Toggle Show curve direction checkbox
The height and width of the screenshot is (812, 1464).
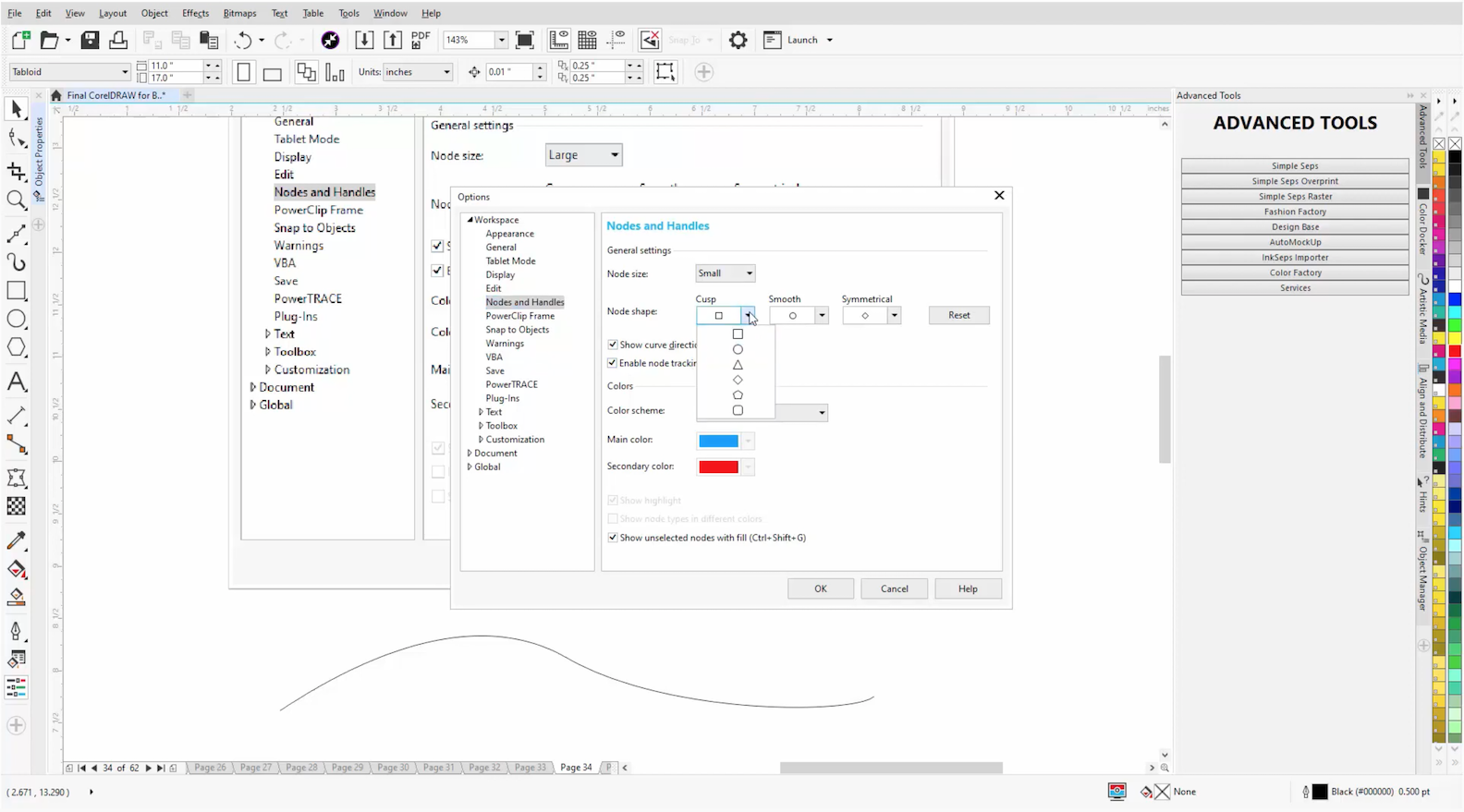pos(613,345)
